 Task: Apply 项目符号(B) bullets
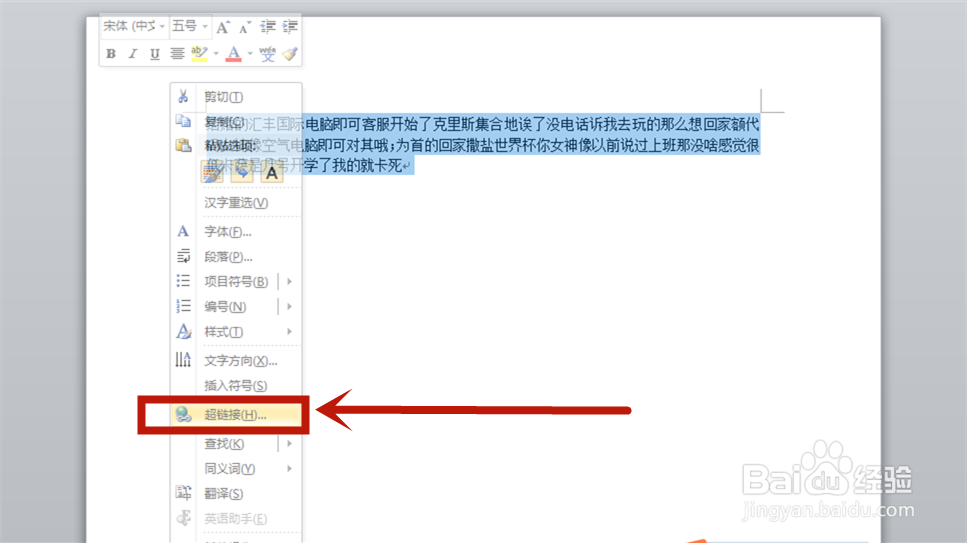tap(236, 282)
